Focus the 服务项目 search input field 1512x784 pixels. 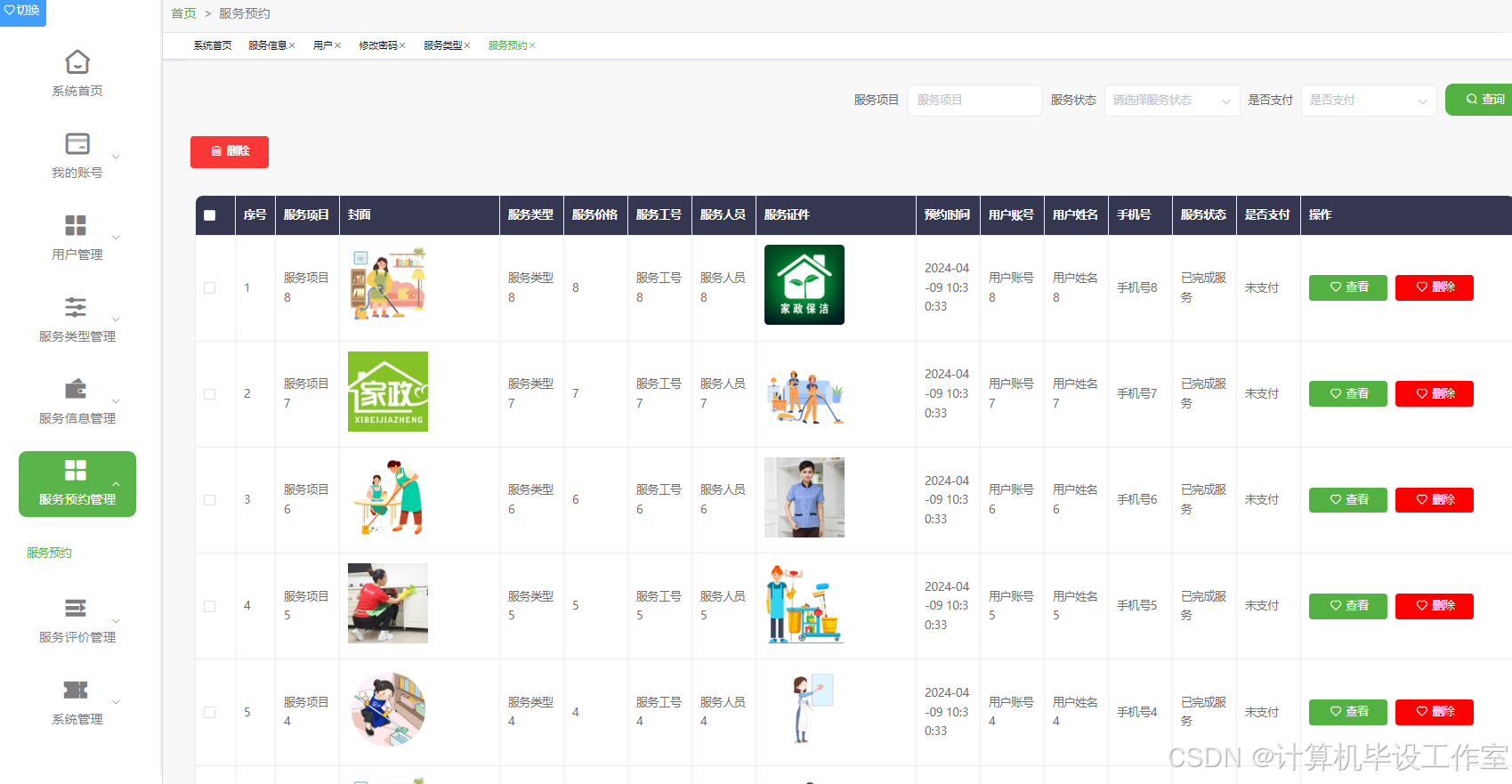point(974,101)
